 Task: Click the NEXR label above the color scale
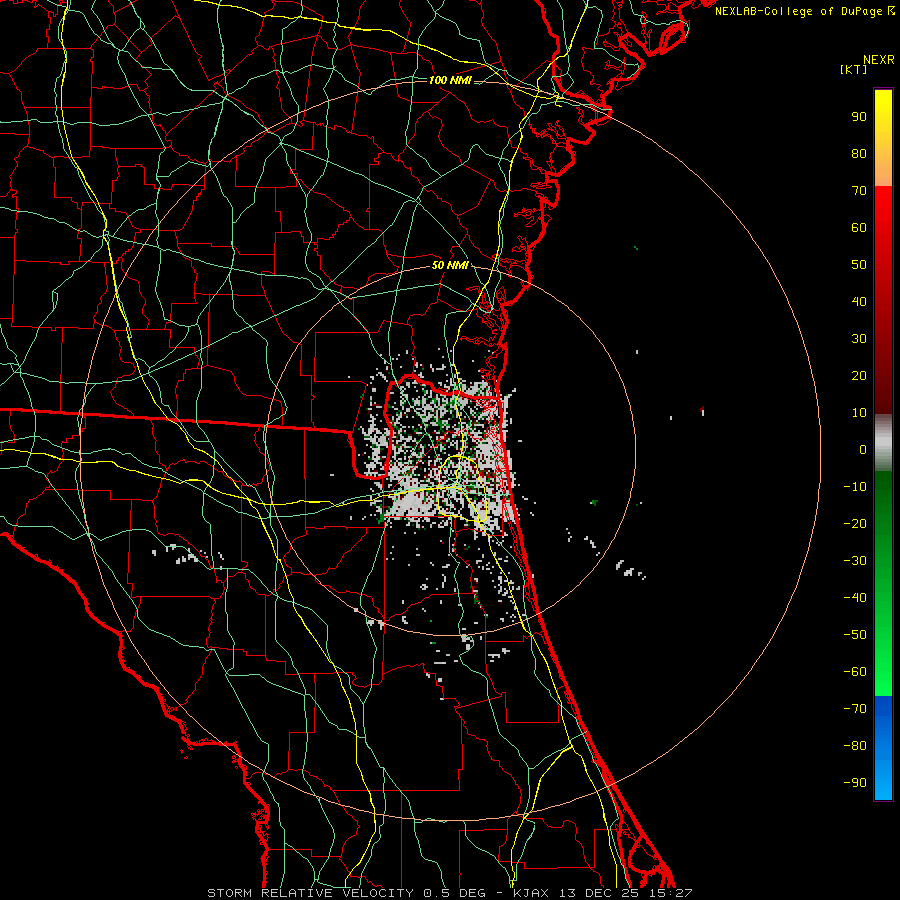point(879,60)
